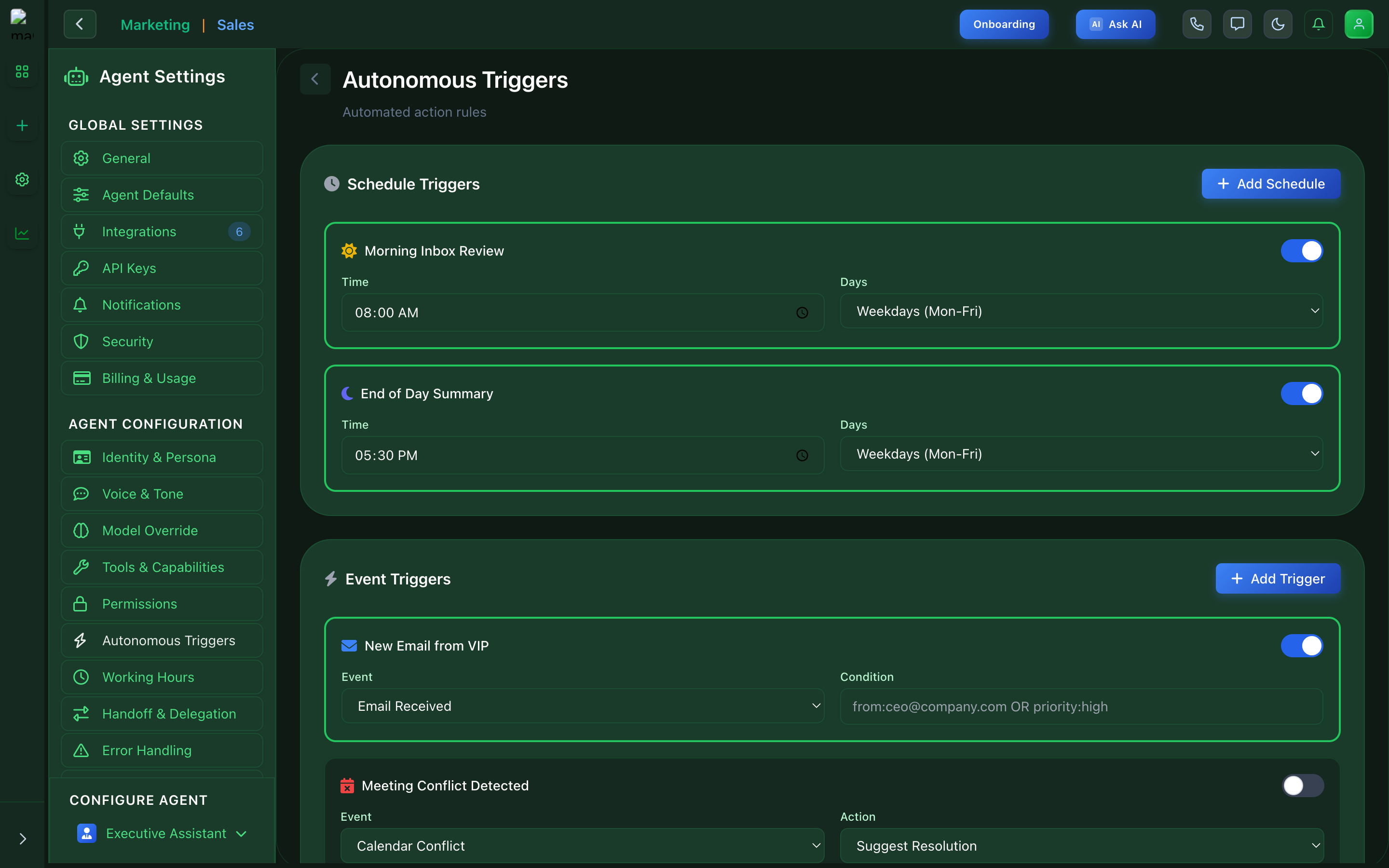Open the Ask AI button
This screenshot has height=868, width=1389.
coord(1115,24)
